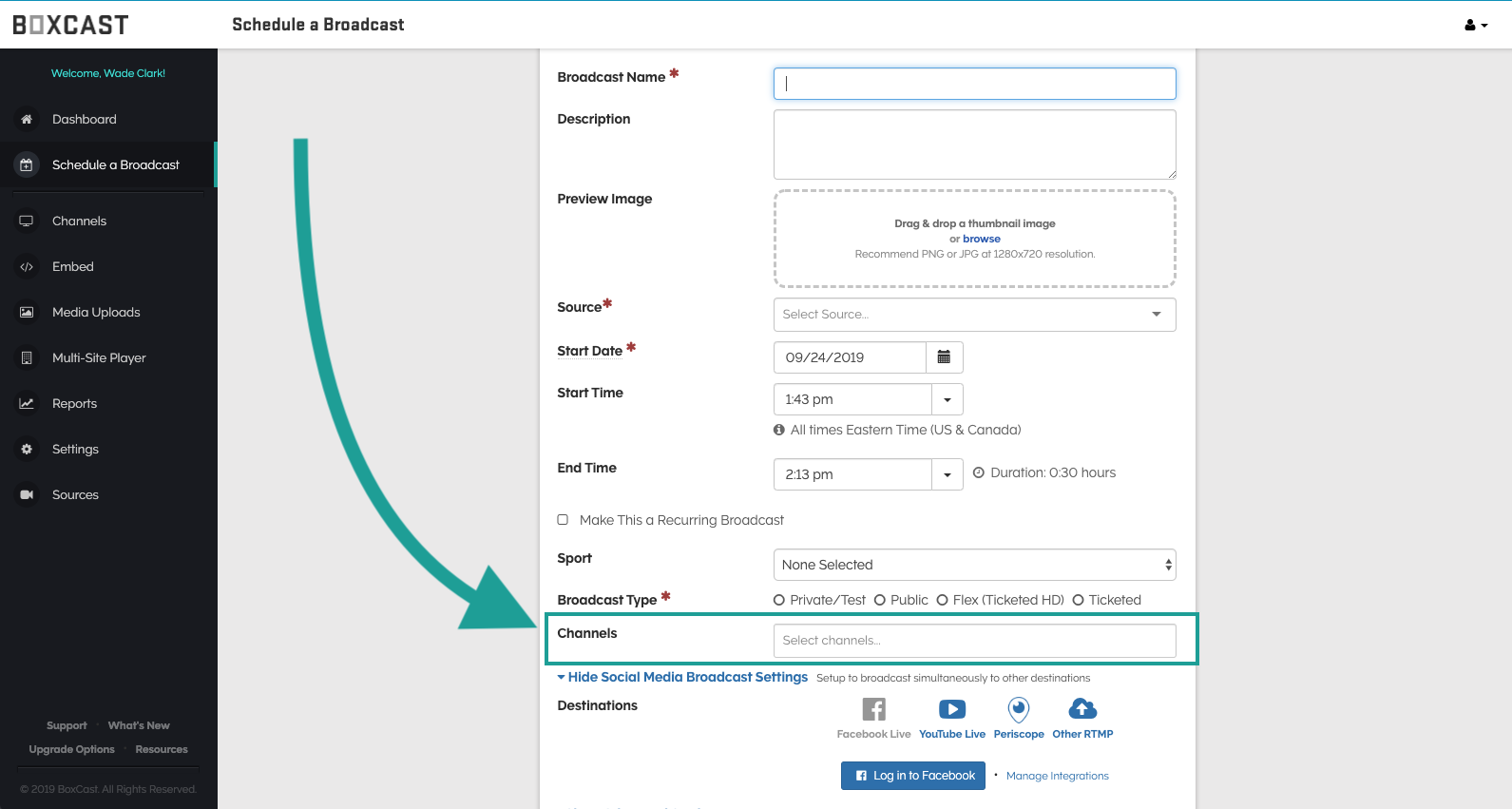
Task: Enable Make This a Recurring Broadcast checkbox
Action: [x=563, y=520]
